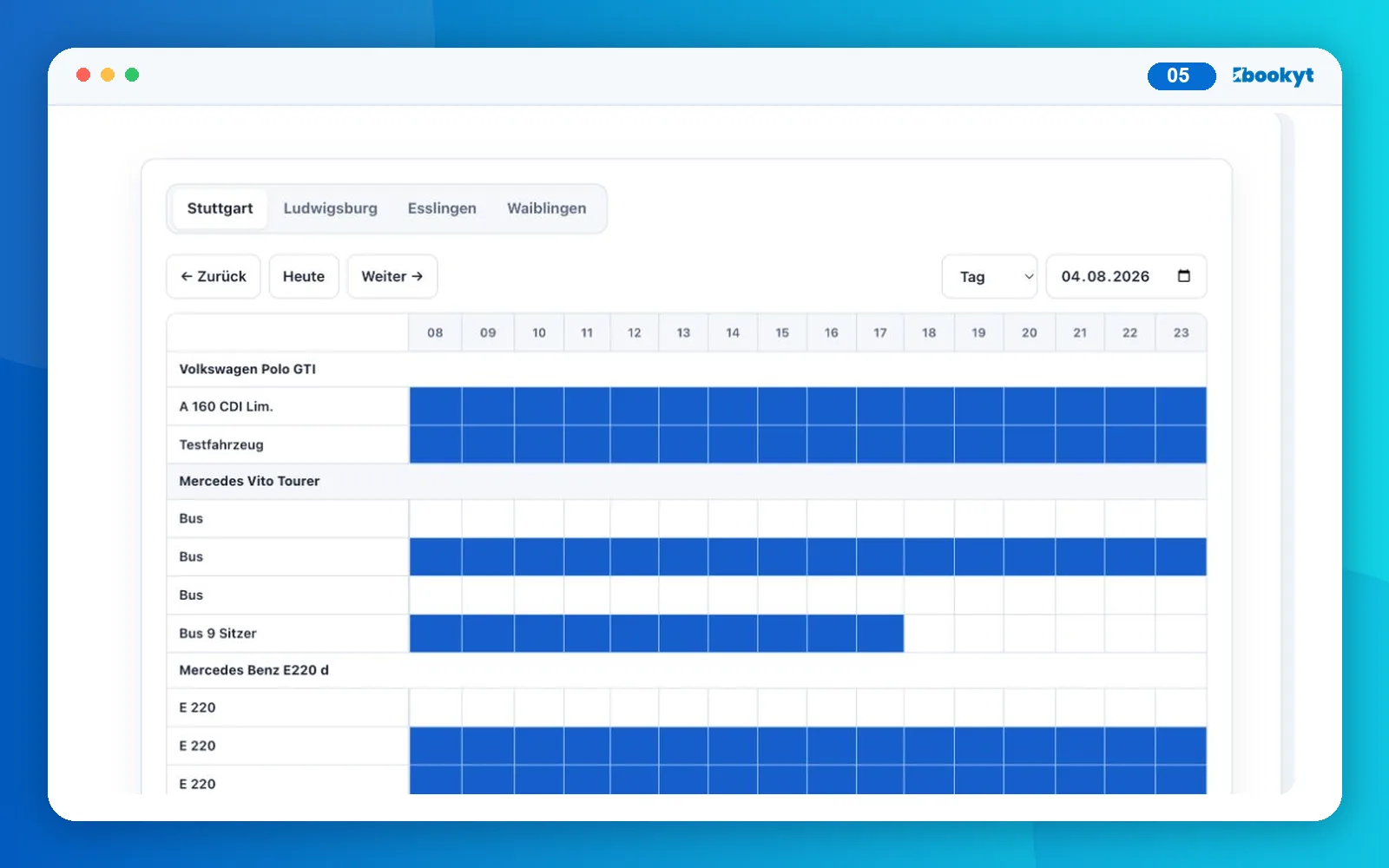The height and width of the screenshot is (868, 1389).
Task: Click the yellow minimize window dot
Action: pos(108,75)
